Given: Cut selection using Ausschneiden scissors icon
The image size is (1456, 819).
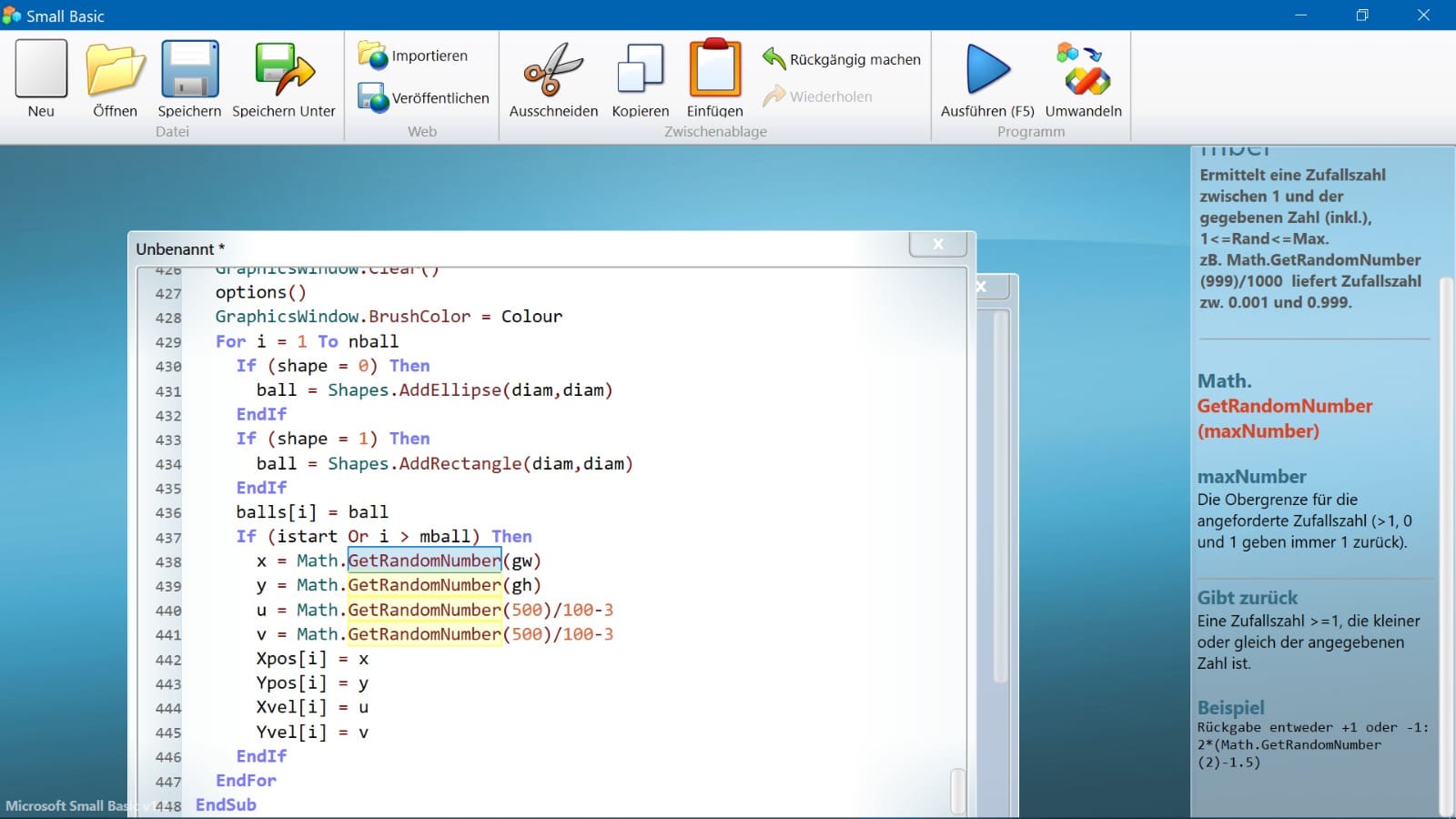Looking at the screenshot, I should pyautogui.click(x=553, y=68).
